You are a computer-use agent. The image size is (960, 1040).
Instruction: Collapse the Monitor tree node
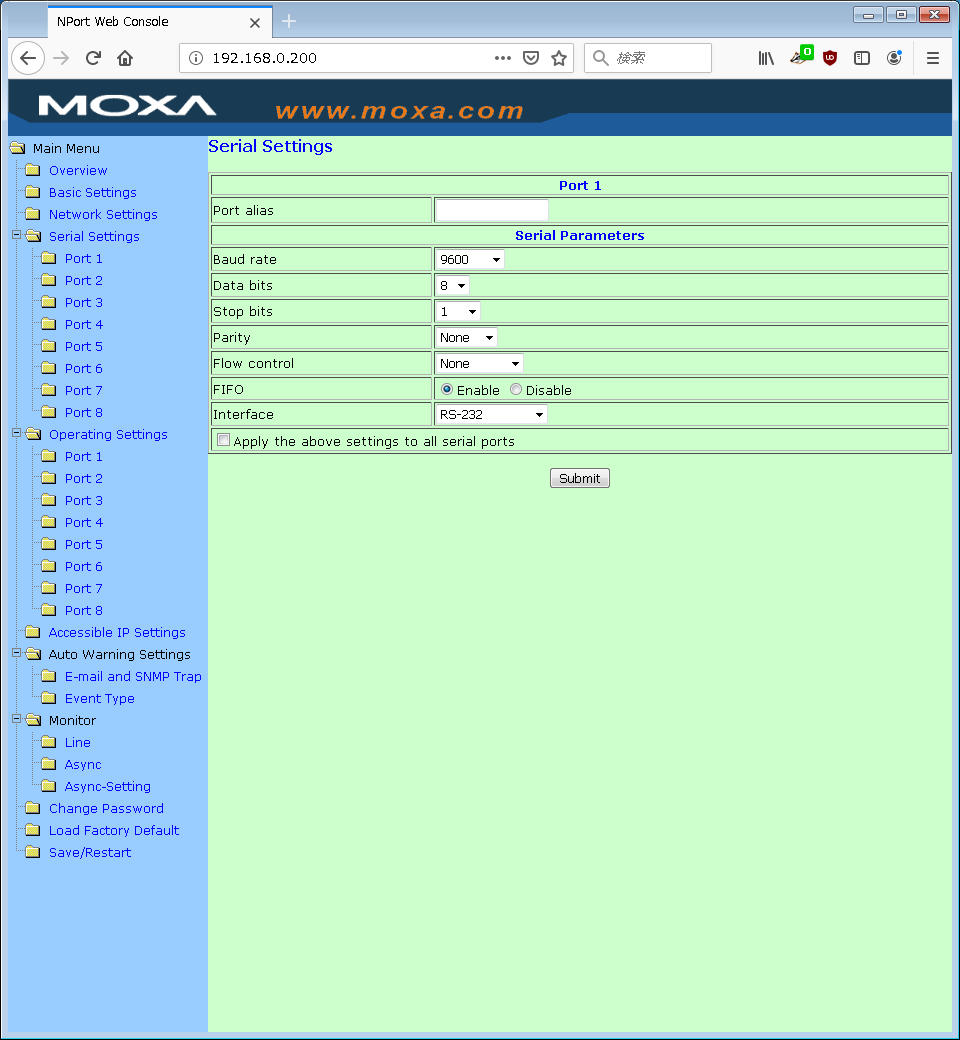tap(17, 718)
